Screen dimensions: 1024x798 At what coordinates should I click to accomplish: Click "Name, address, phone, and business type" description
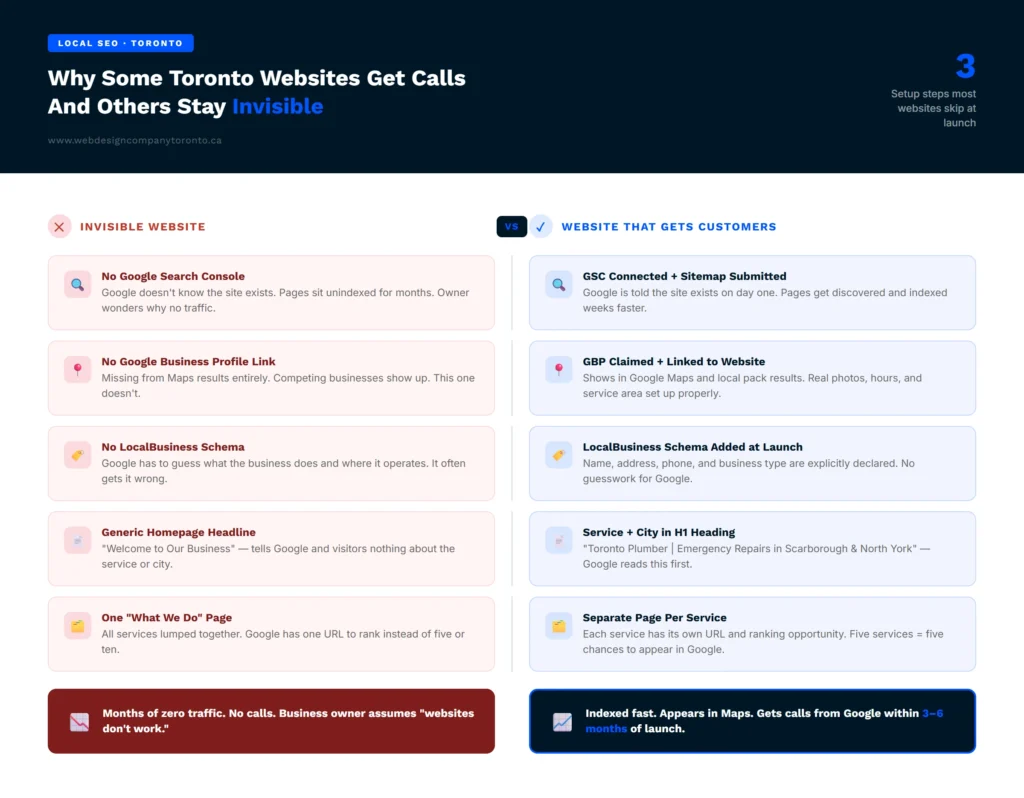(748, 471)
